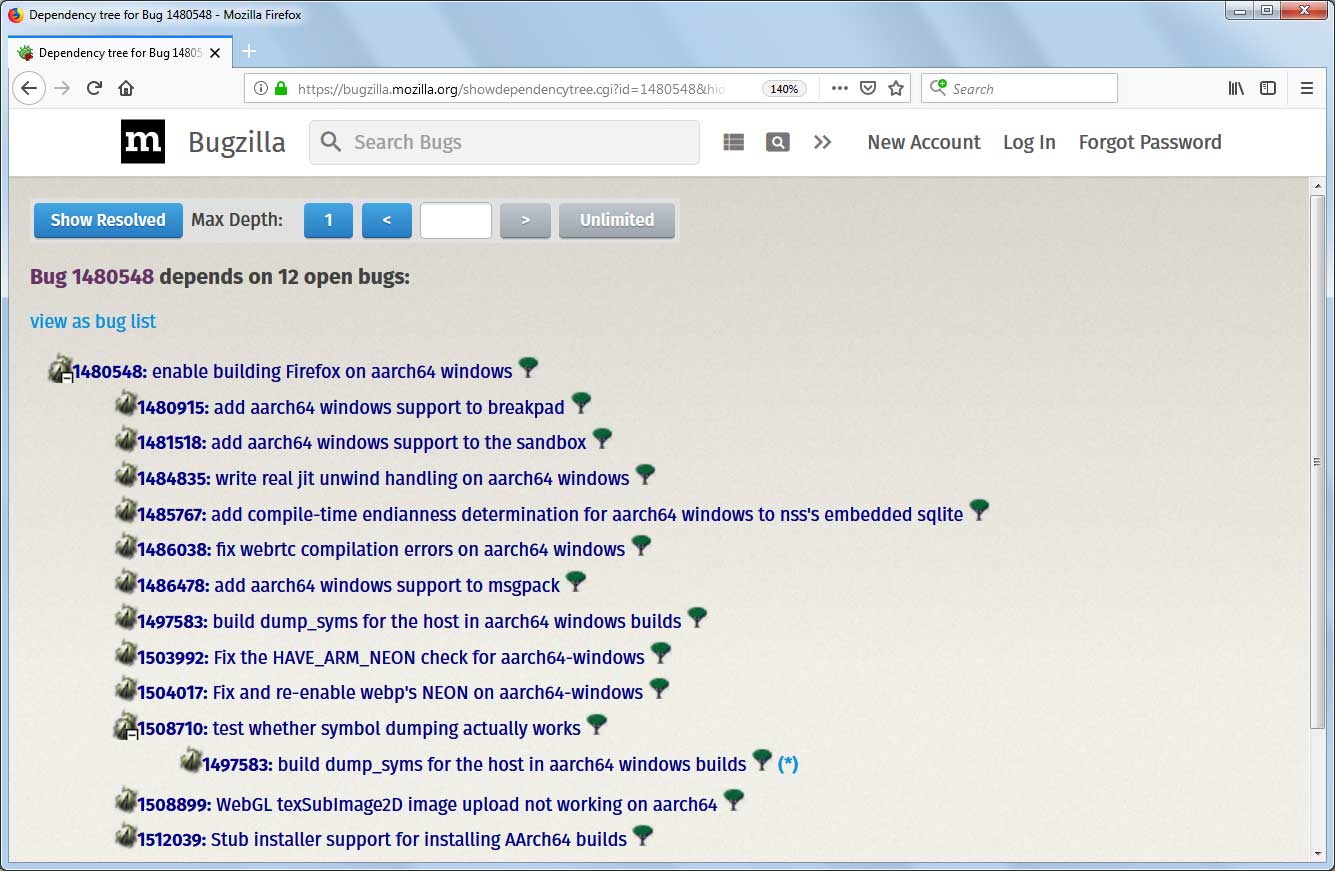View site information for bugzilla.mozilla.org
The image size is (1335, 871).
click(x=261, y=88)
